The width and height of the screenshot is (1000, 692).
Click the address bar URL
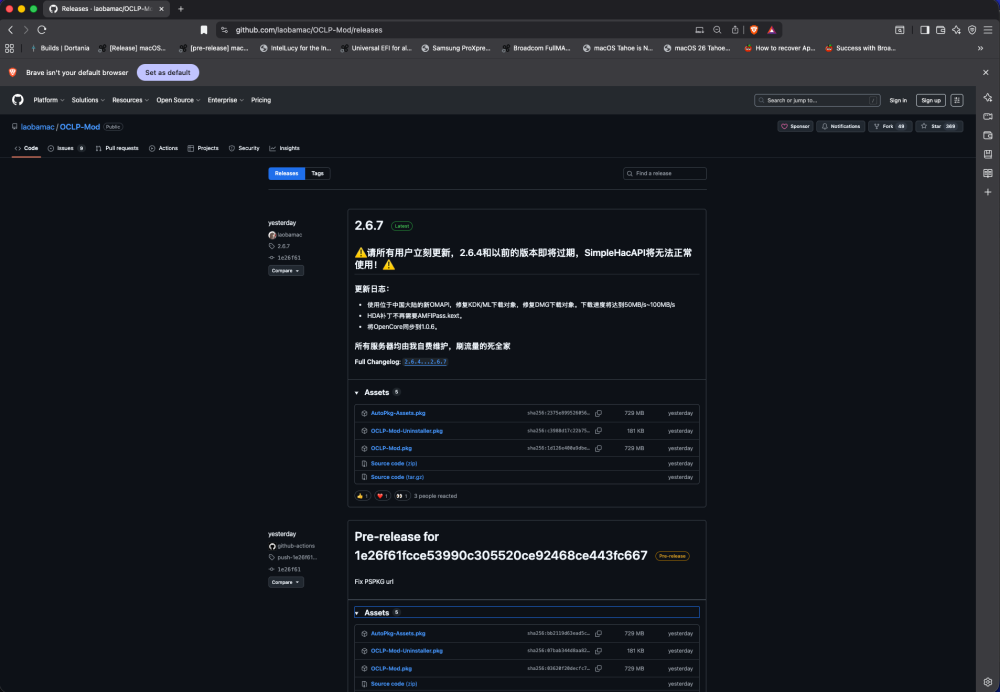click(309, 30)
